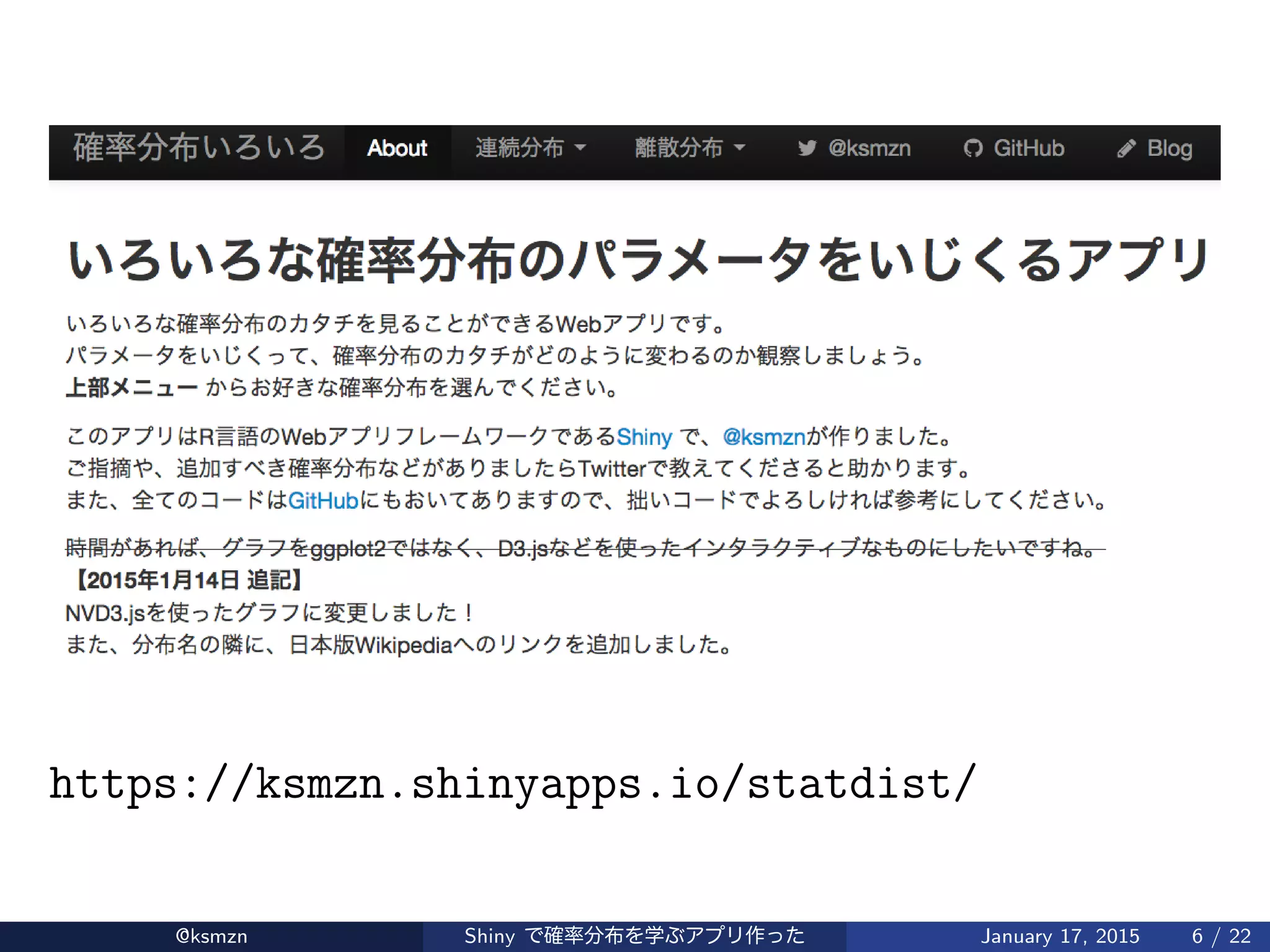
Task: Expand the 離散分布 dropdown menu
Action: (x=690, y=148)
